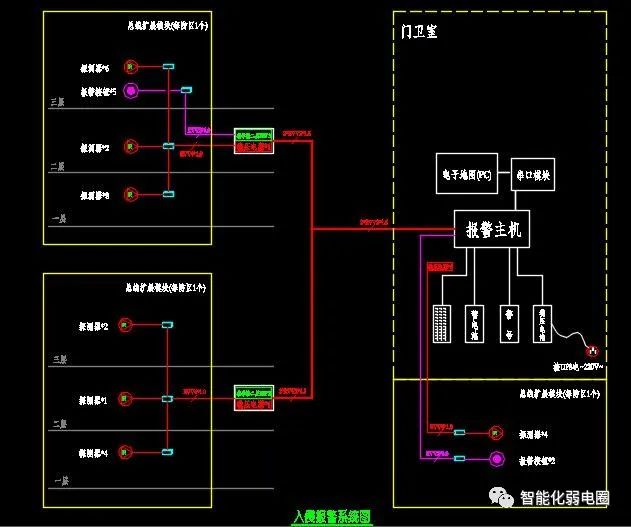Image resolution: width=631 pixels, height=527 pixels.
Task: Select the bottom detector in the lower-left panel
Action: (x=125, y=452)
